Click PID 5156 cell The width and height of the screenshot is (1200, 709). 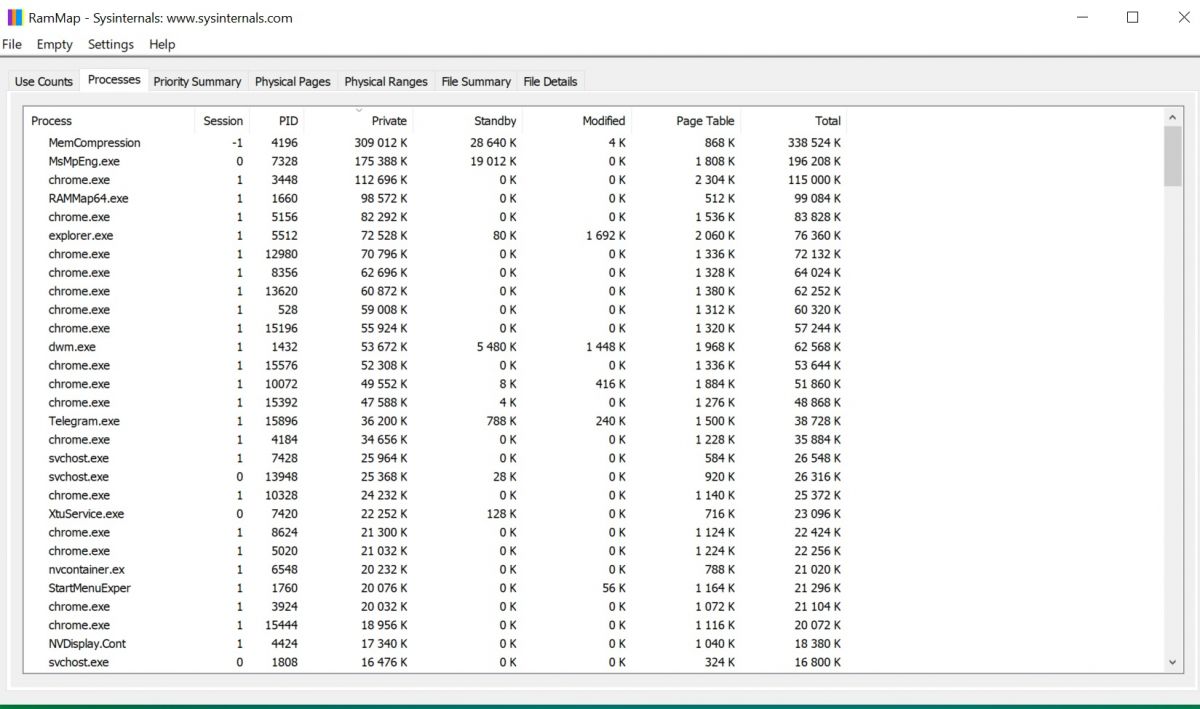[x=284, y=217]
